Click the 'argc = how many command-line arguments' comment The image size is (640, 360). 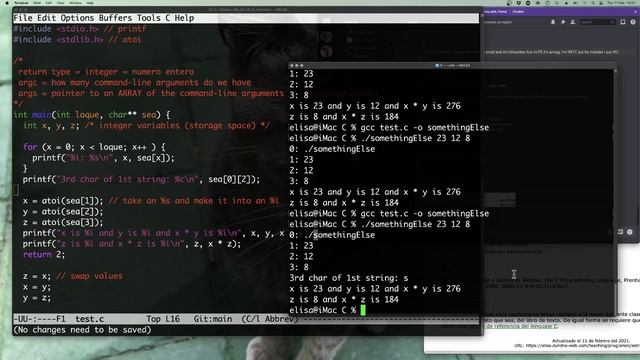[134, 82]
